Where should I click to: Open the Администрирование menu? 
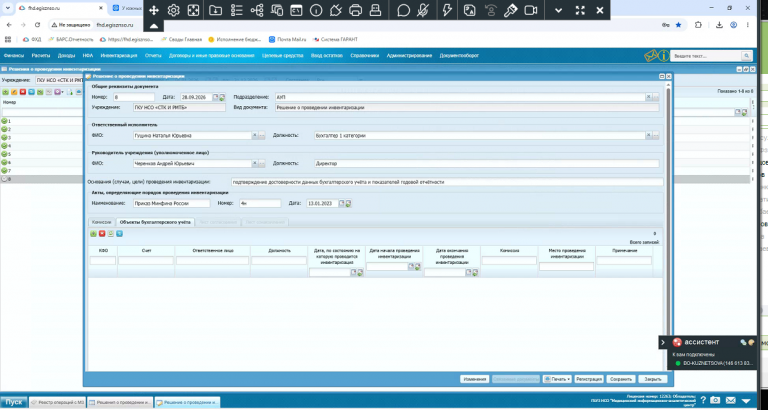coord(409,56)
